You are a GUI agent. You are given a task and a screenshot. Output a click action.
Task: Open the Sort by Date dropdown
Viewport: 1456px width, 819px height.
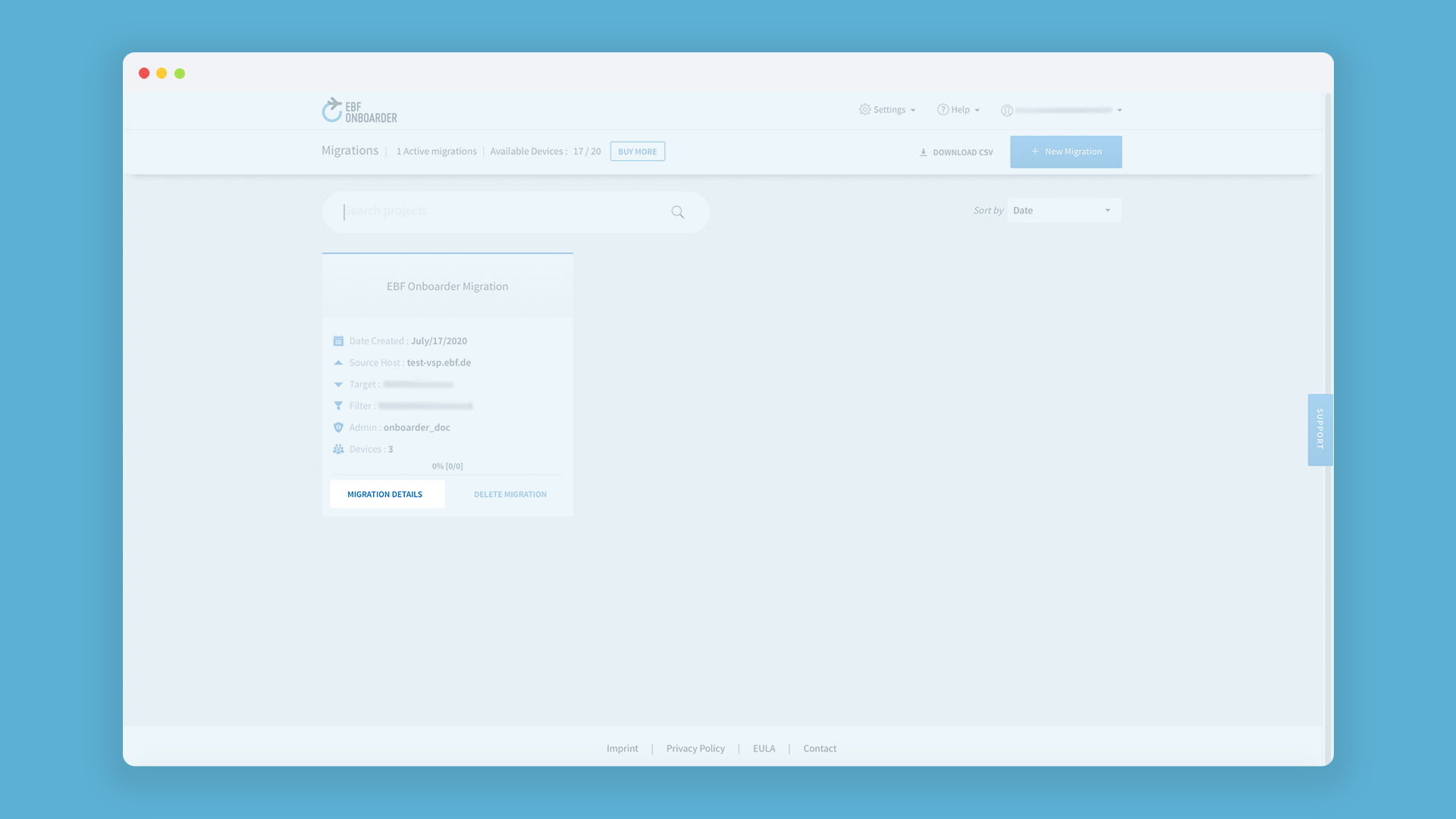click(x=1063, y=211)
